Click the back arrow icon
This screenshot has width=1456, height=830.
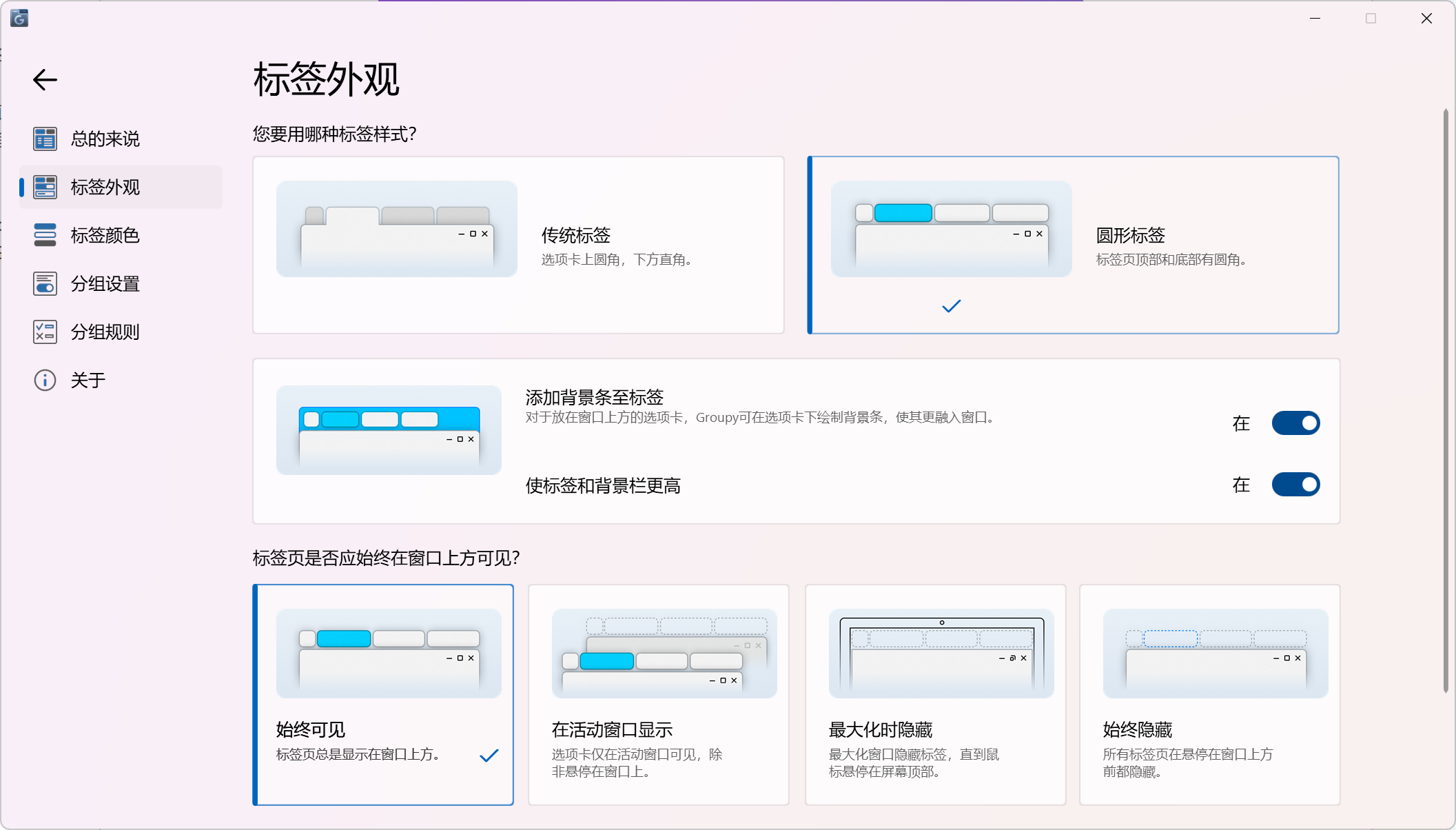(45, 80)
